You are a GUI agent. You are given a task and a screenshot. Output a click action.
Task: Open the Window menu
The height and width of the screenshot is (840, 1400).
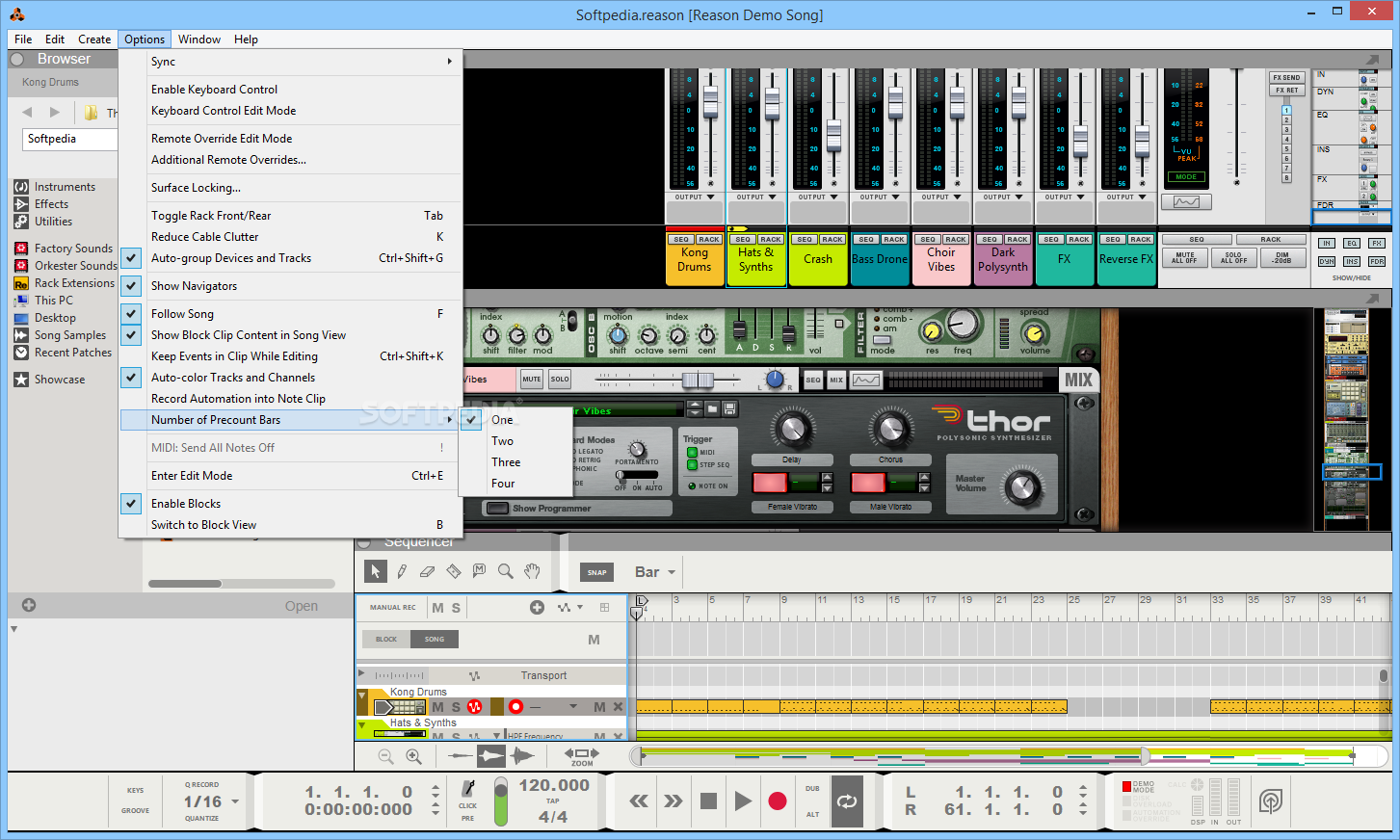[x=199, y=39]
